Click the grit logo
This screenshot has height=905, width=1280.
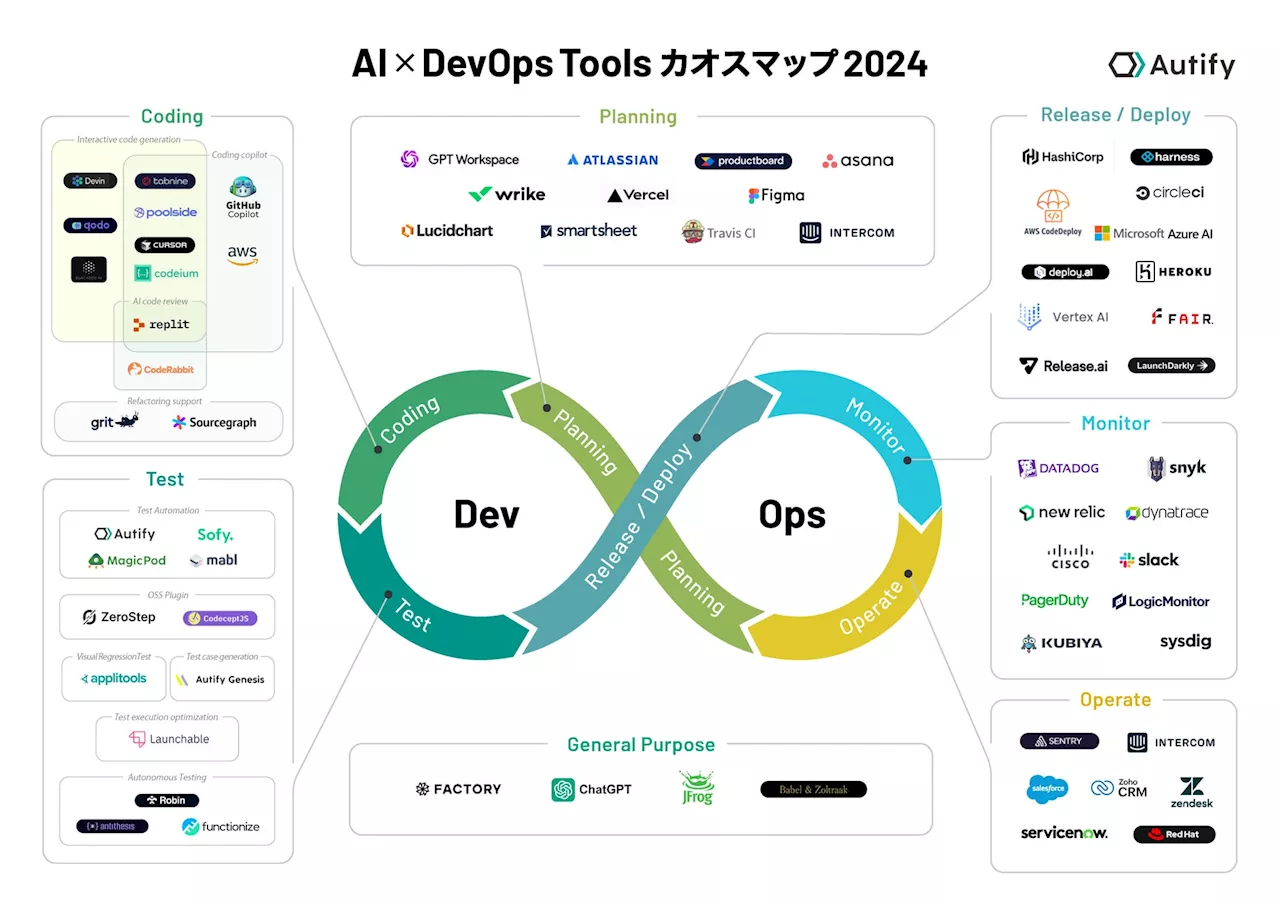(x=114, y=422)
